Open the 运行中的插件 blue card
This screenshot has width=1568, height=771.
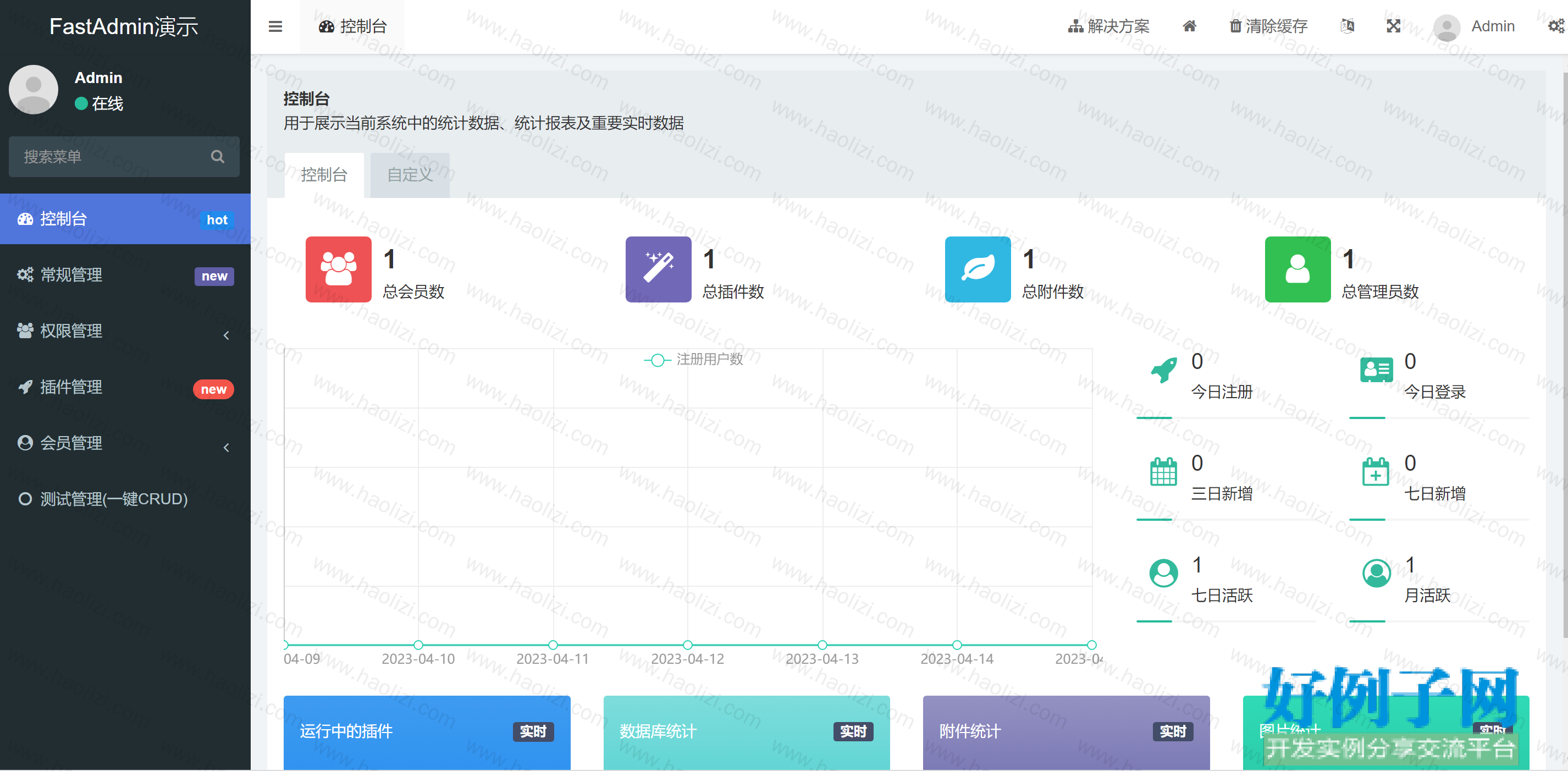click(x=427, y=733)
